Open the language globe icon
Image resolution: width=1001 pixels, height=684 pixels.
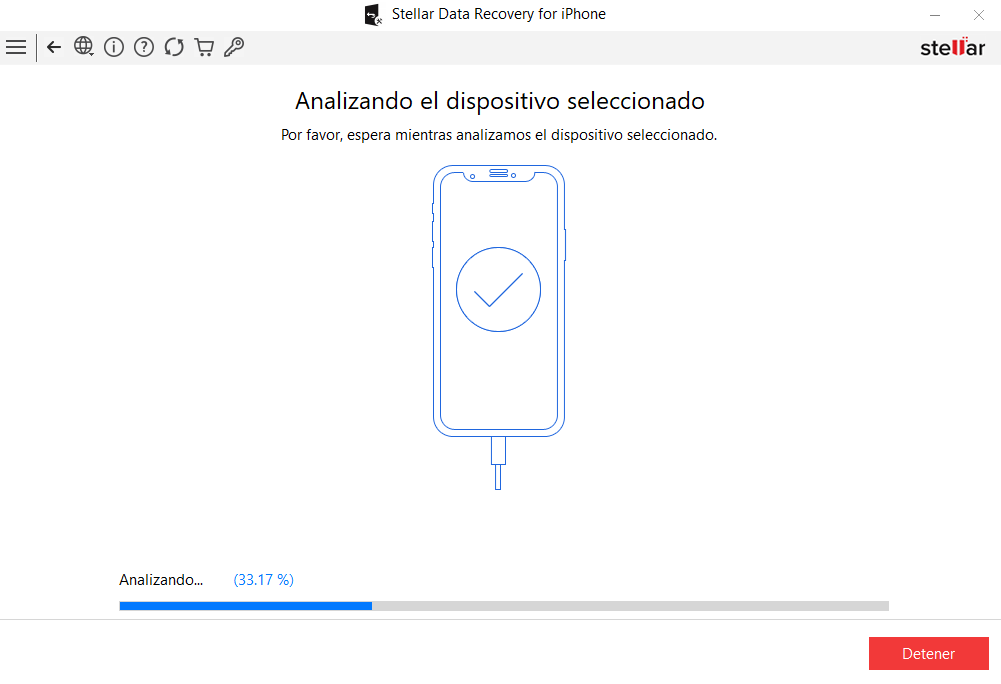point(84,47)
